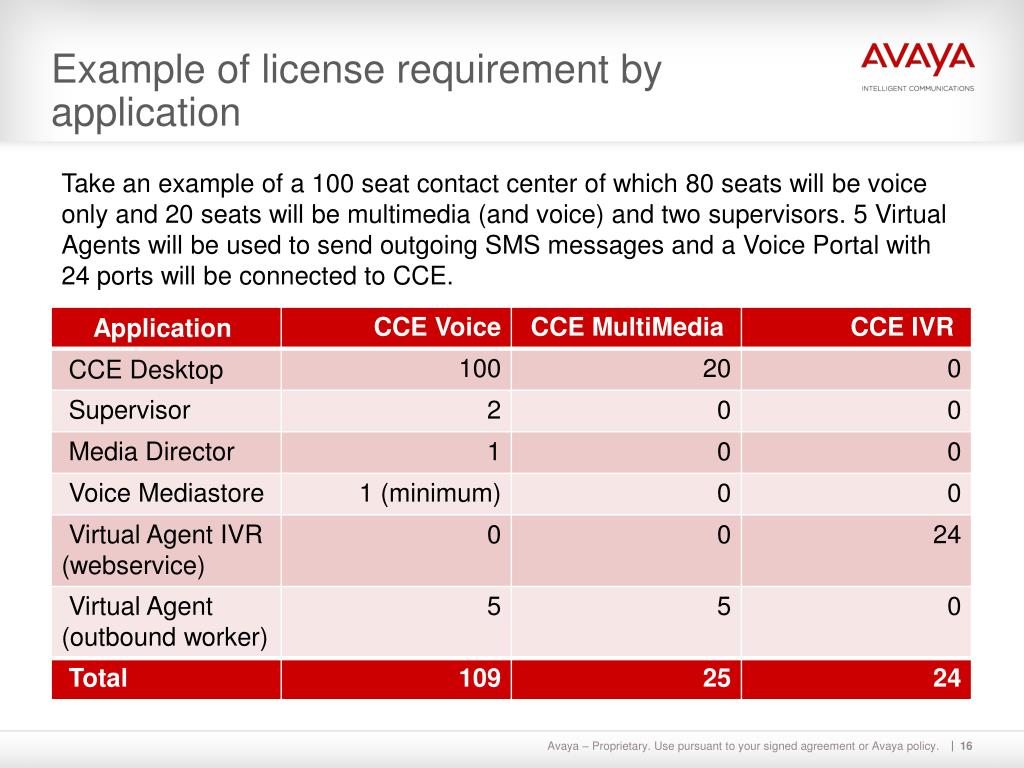The height and width of the screenshot is (768, 1024).
Task: Select 'Virtual Agent IVR (webservice)' row label
Action: [x=163, y=550]
